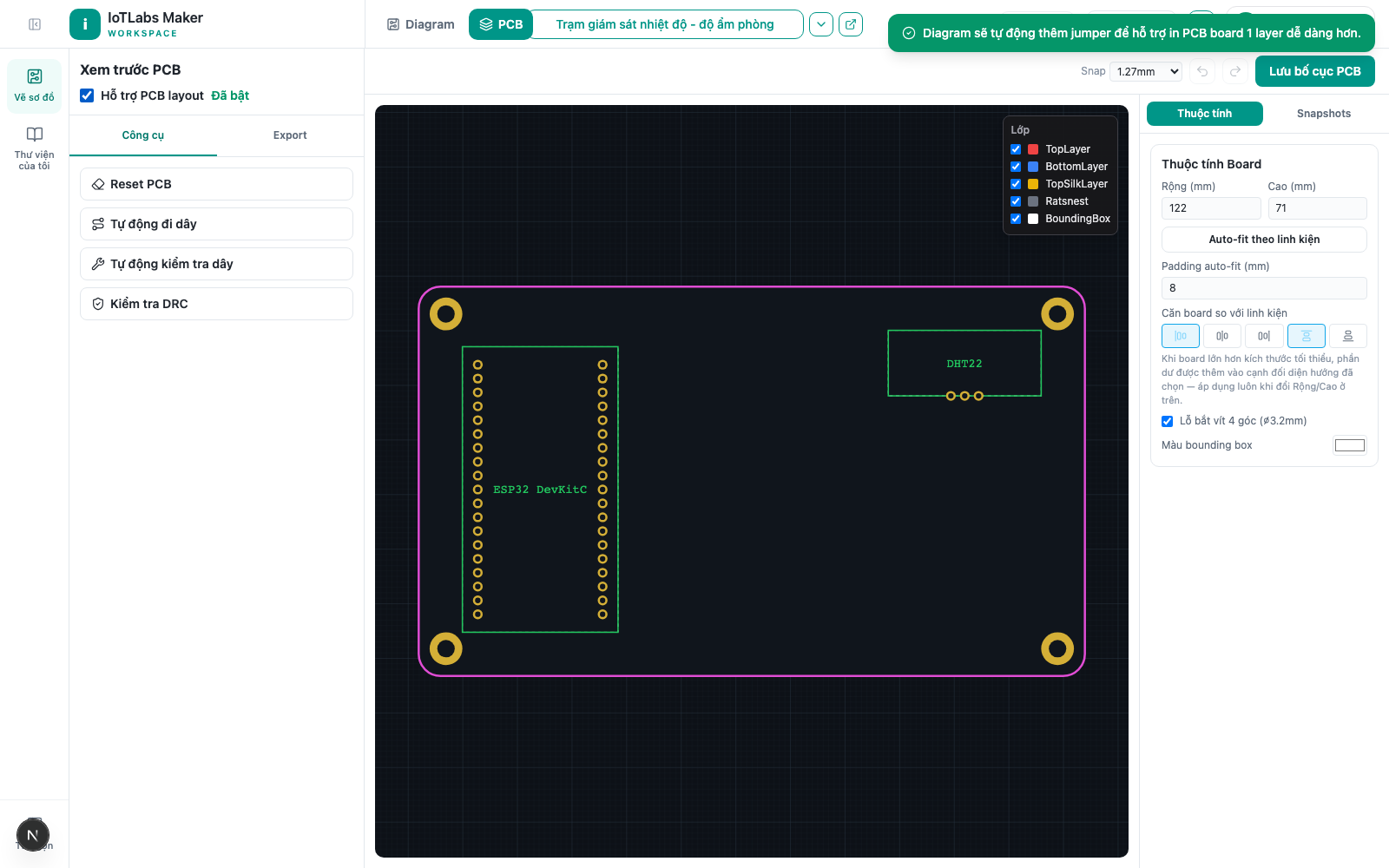Image resolution: width=1389 pixels, height=868 pixels.
Task: Click the DHT22 middle pin pad
Action: pos(964,396)
